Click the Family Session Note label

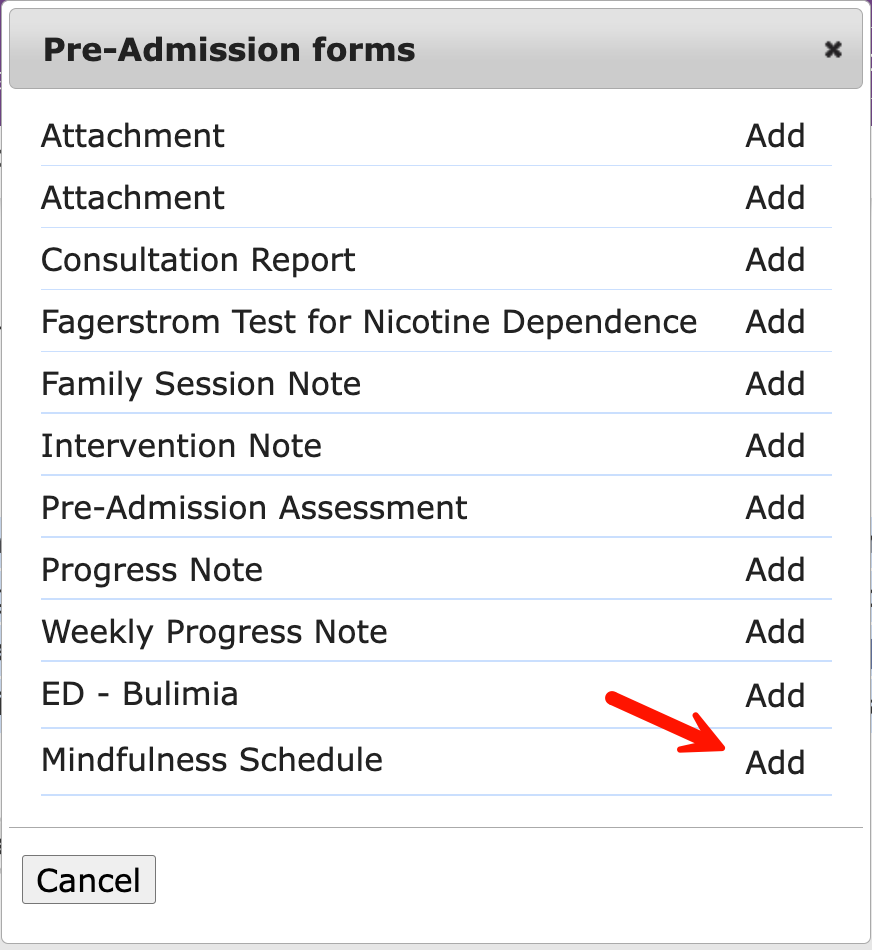coord(201,384)
